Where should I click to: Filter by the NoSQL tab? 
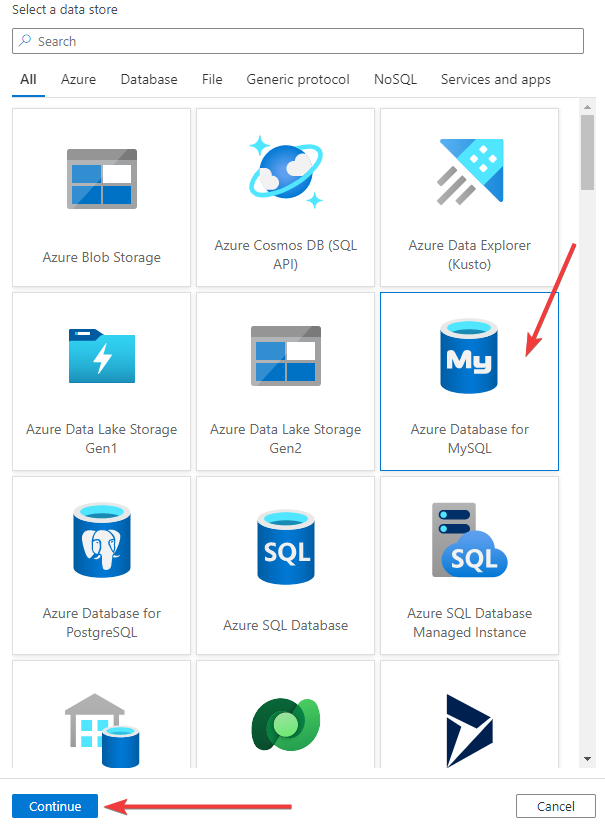tap(395, 79)
